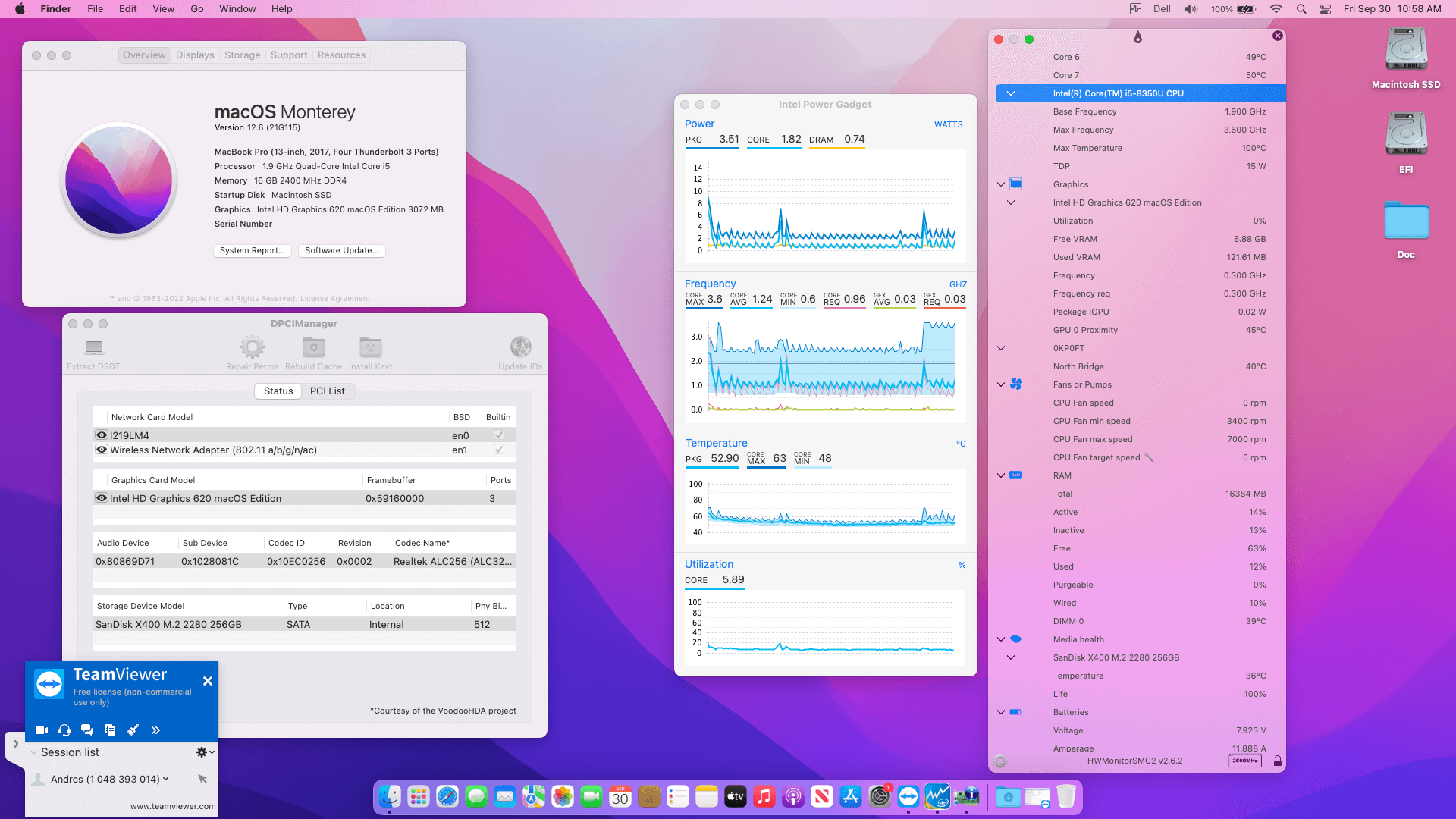Adjust CPU Fan target speed wrench control
Image resolution: width=1456 pixels, height=819 pixels.
(1149, 457)
